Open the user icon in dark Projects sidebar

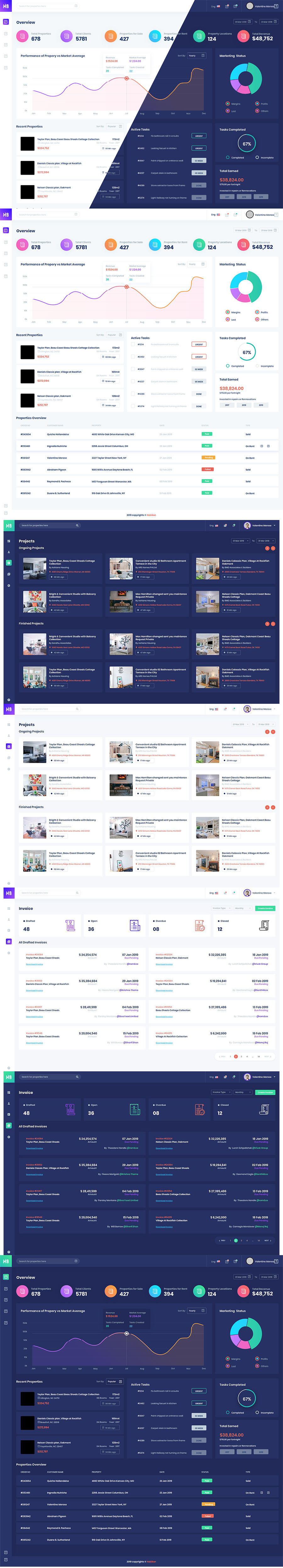tap(8, 551)
